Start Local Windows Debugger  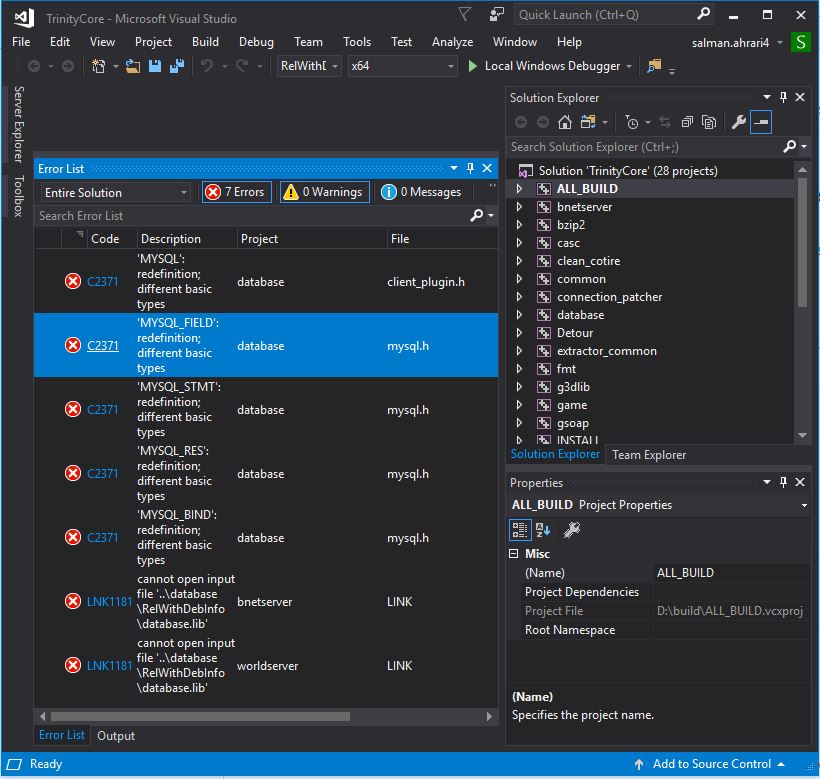(x=544, y=66)
